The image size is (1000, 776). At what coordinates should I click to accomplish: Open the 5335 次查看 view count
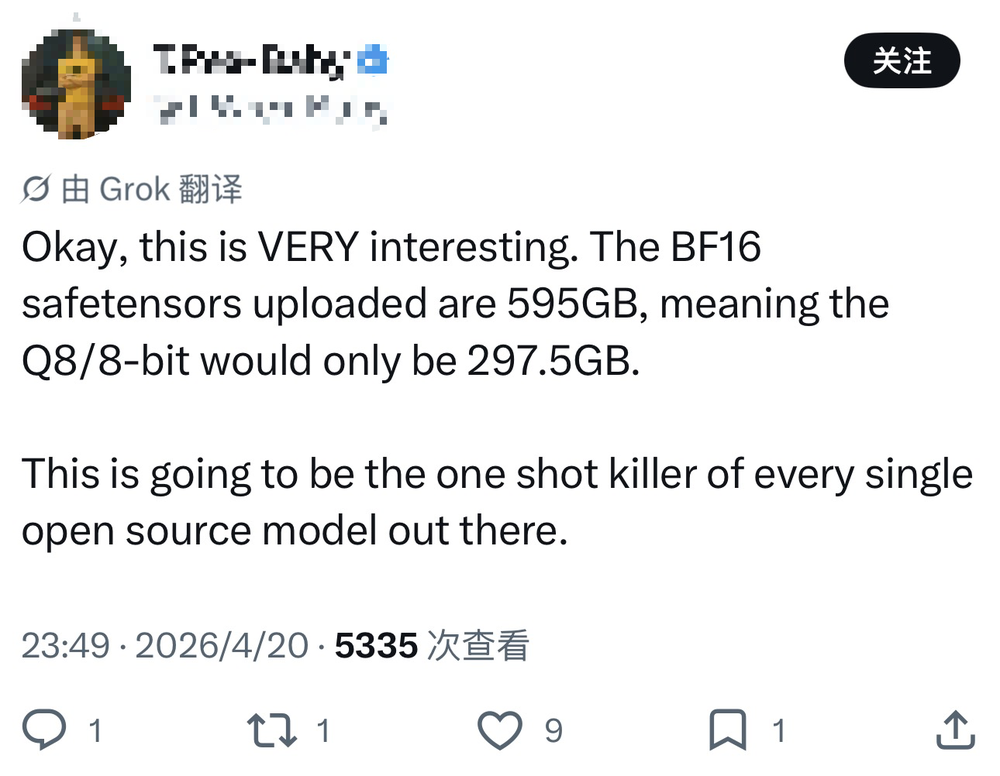pyautogui.click(x=431, y=646)
